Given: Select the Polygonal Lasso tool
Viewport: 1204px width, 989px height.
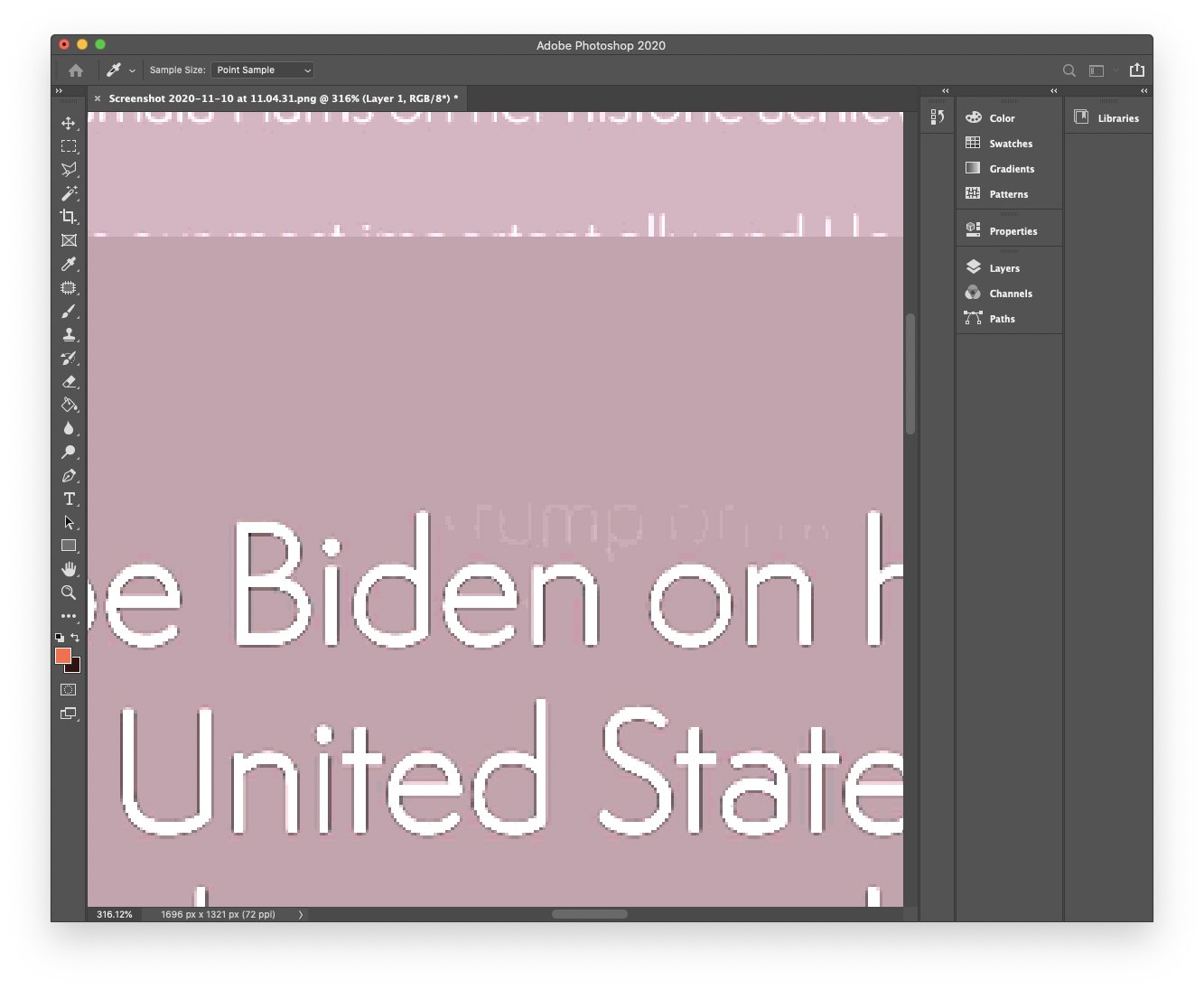Looking at the screenshot, I should tap(69, 170).
